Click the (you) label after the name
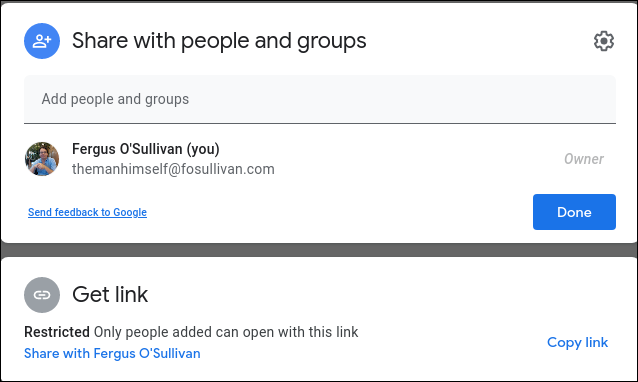638x382 pixels. click(203, 149)
